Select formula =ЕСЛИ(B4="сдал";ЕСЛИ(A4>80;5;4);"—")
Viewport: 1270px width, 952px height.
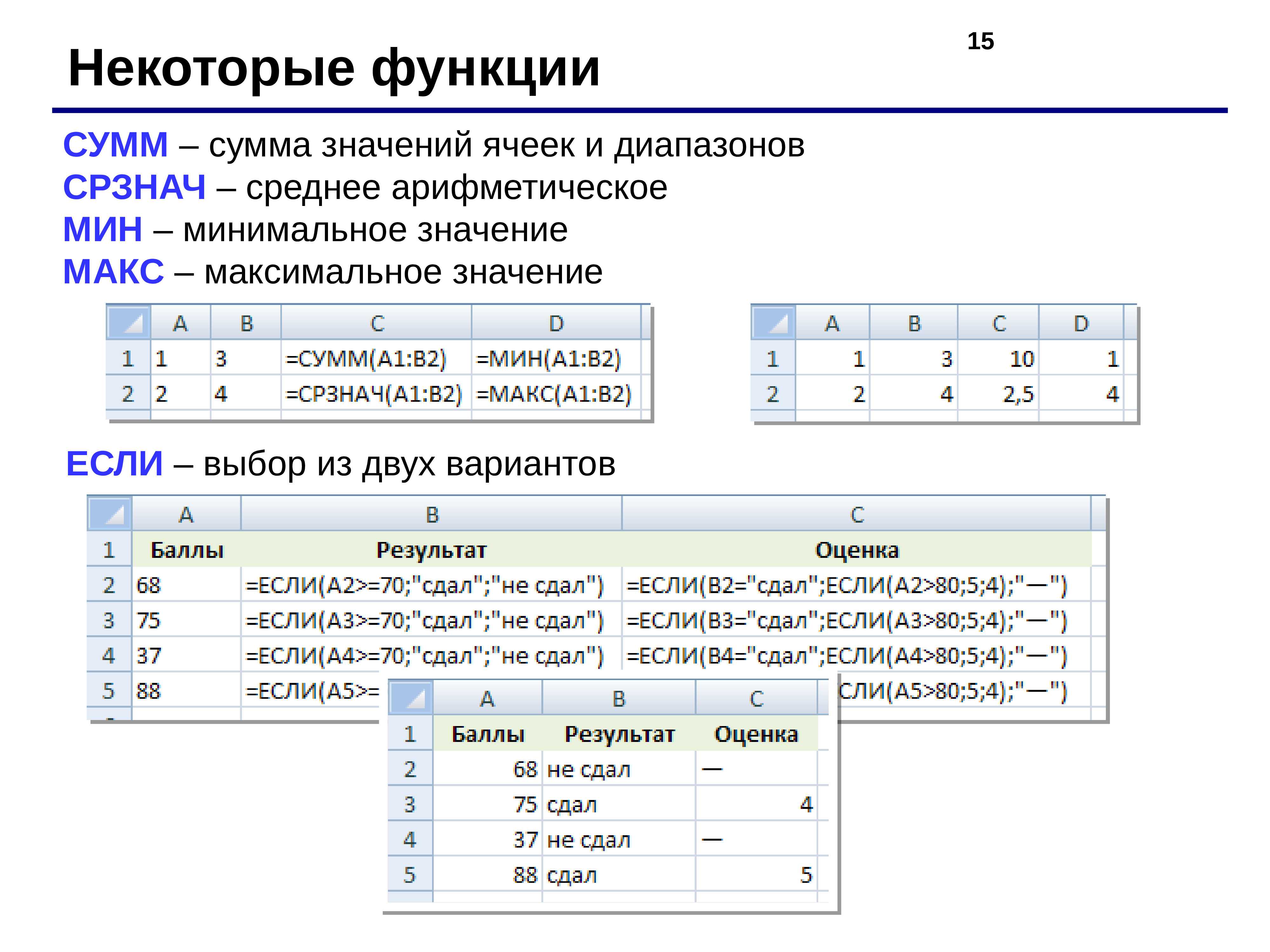tap(856, 655)
